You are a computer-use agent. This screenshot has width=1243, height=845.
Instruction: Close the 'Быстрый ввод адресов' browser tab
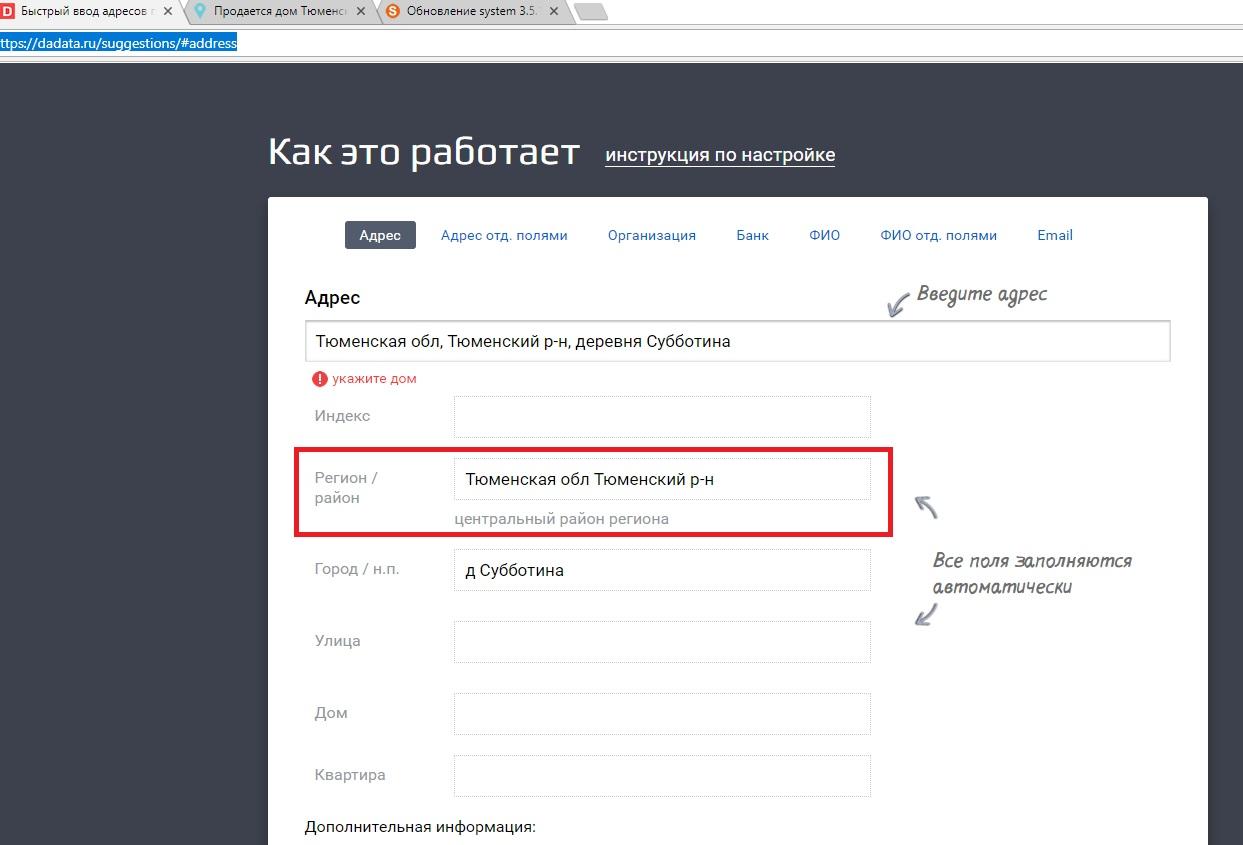[x=166, y=11]
